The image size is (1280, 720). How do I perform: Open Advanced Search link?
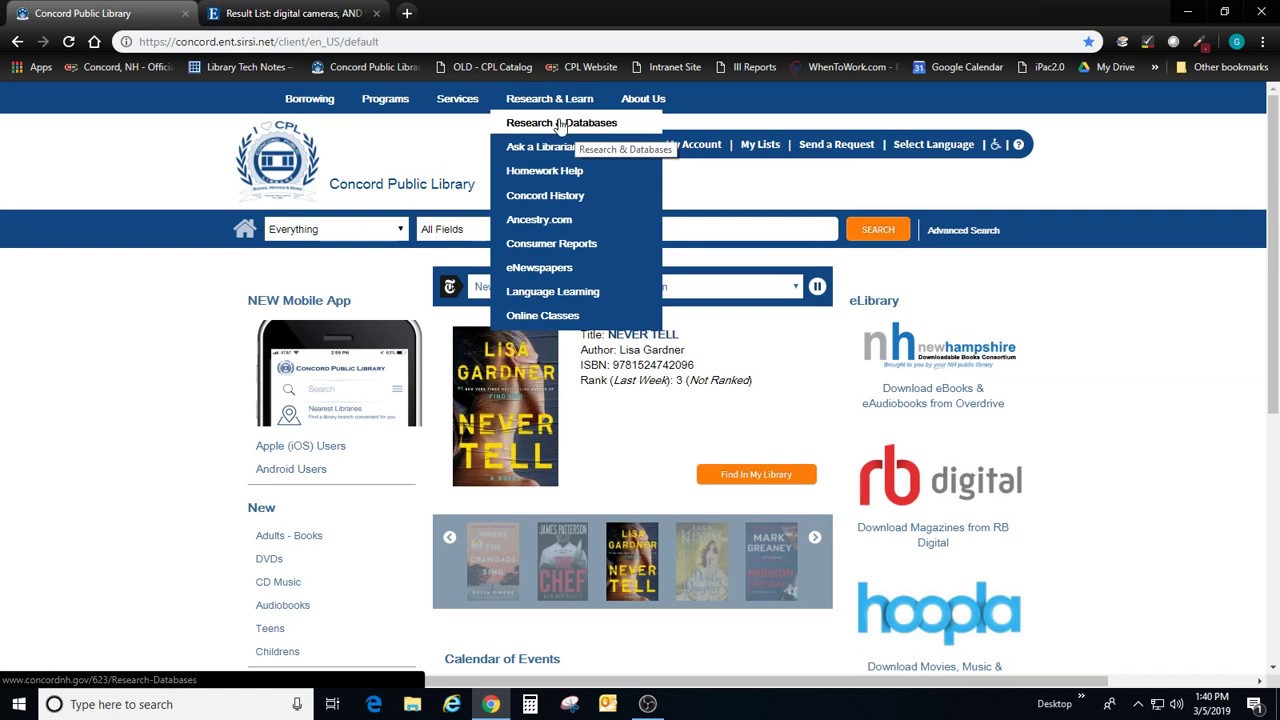point(963,230)
